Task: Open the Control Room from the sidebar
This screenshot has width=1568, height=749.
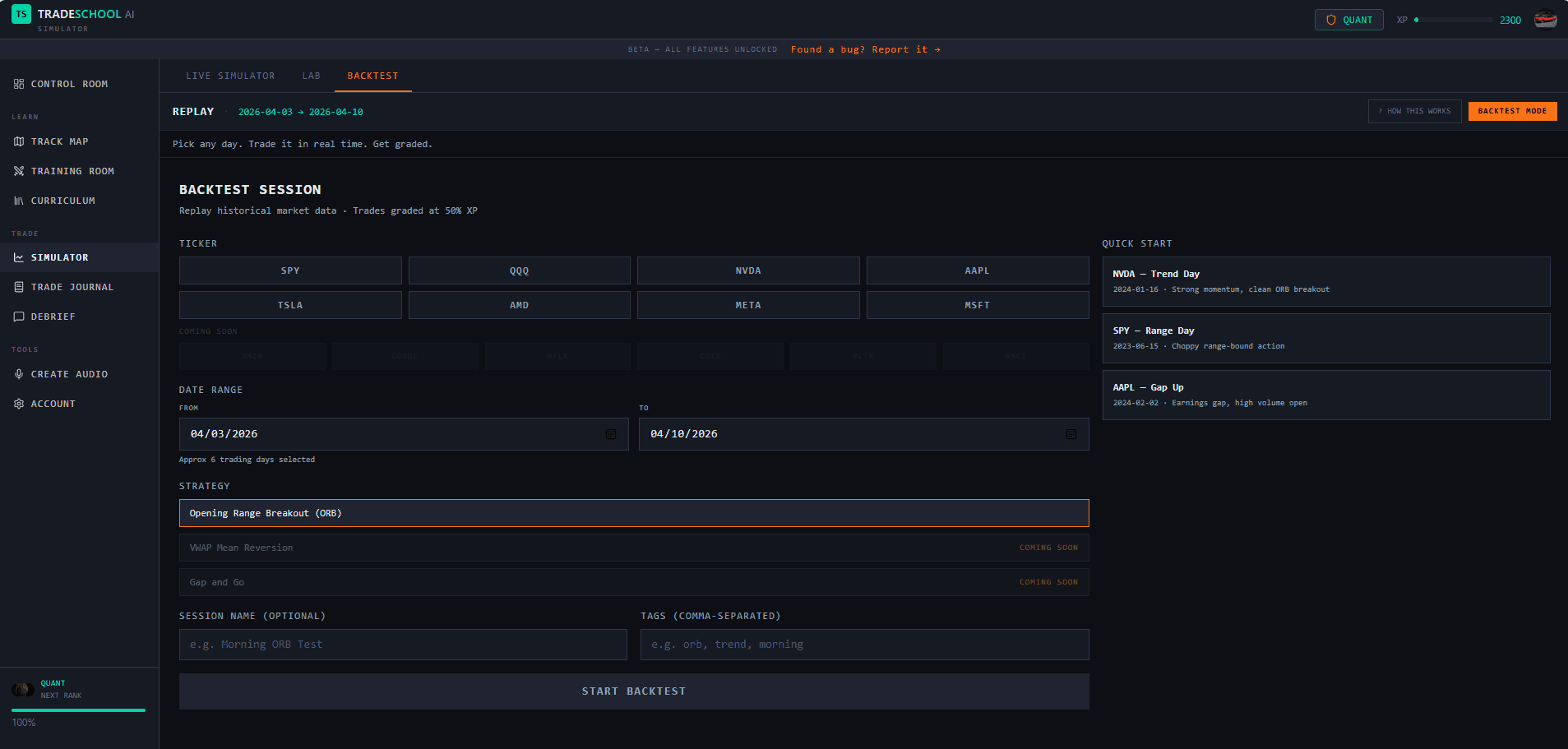Action: (70, 83)
